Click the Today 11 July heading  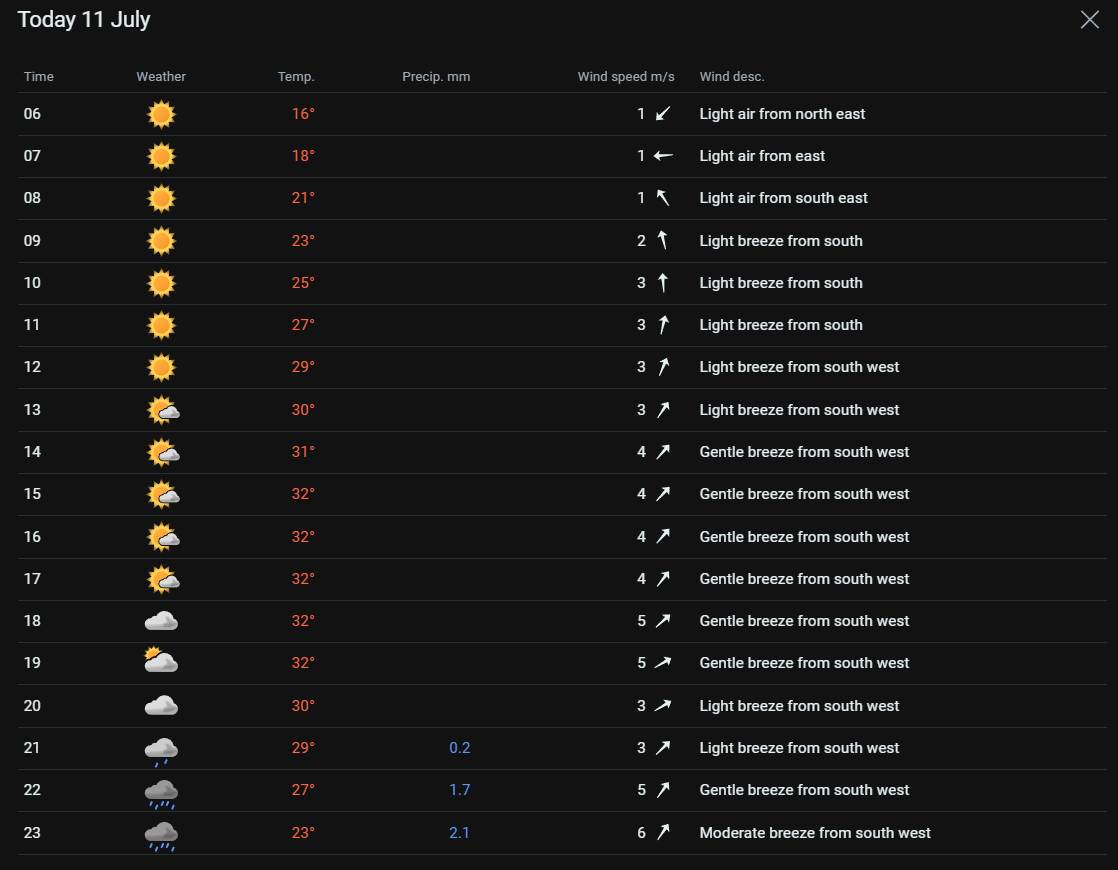[84, 20]
